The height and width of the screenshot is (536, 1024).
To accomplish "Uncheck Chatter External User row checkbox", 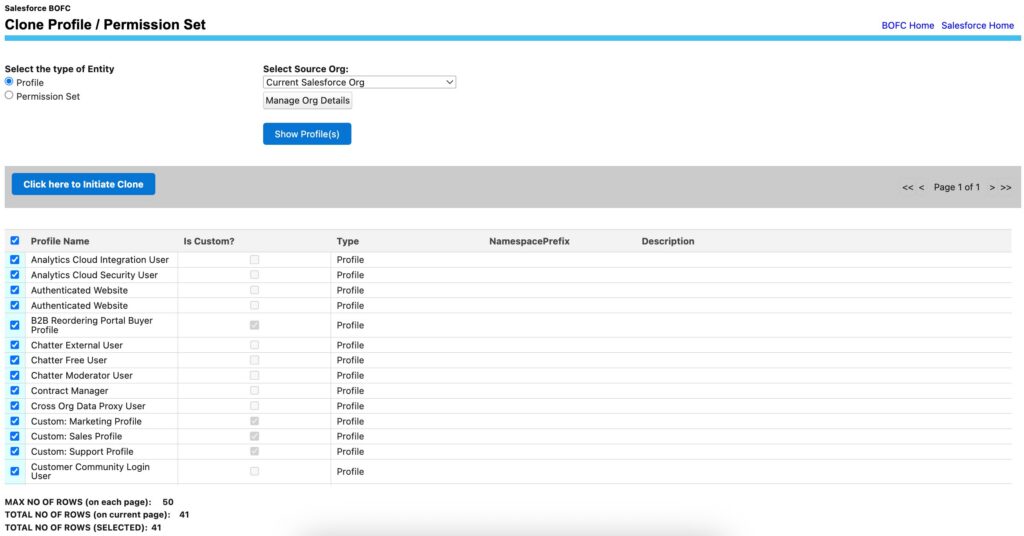I will tap(15, 345).
